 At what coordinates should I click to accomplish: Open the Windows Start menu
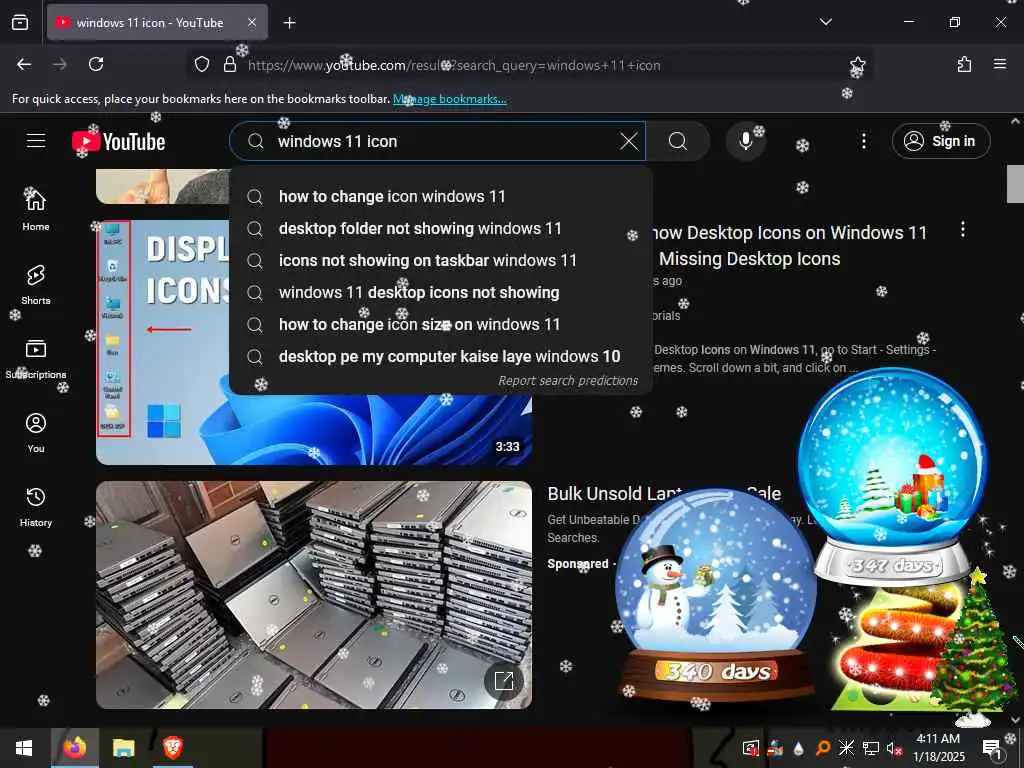[x=24, y=748]
